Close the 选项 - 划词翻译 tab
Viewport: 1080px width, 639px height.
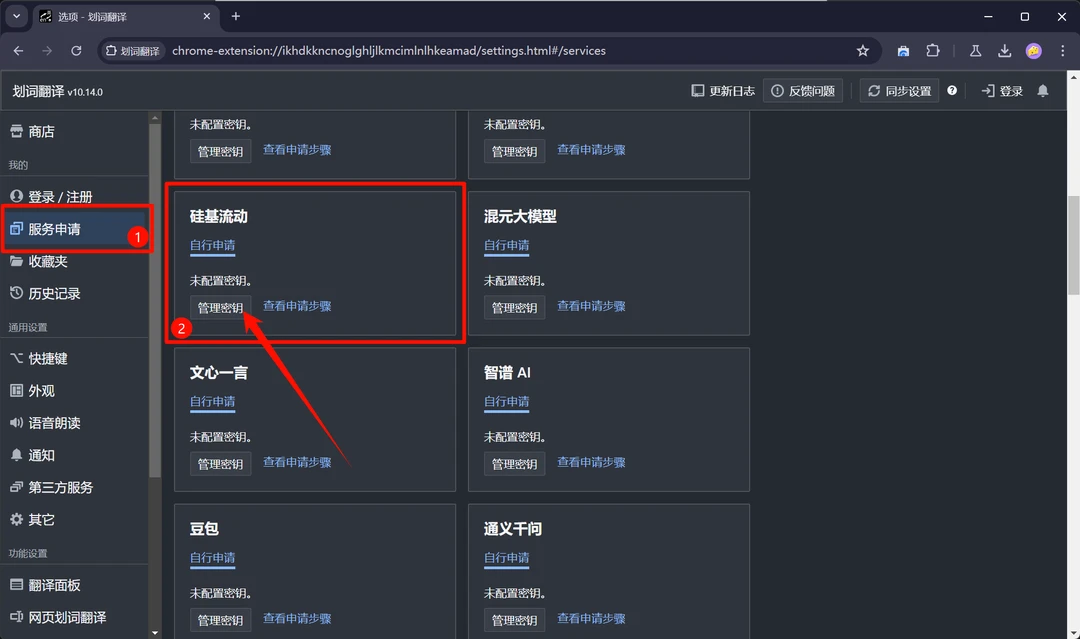coord(207,17)
